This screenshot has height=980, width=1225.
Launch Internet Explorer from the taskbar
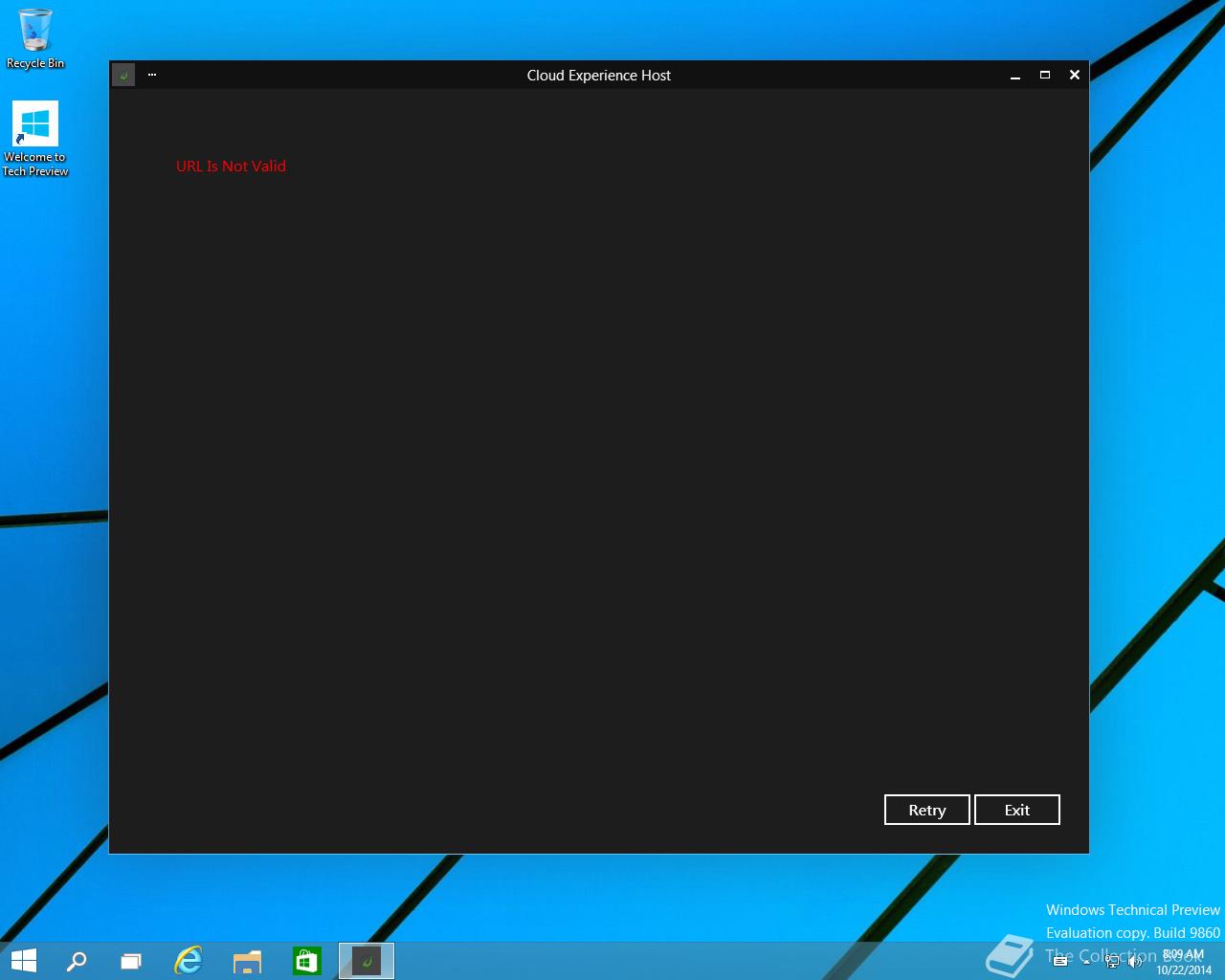click(x=189, y=961)
